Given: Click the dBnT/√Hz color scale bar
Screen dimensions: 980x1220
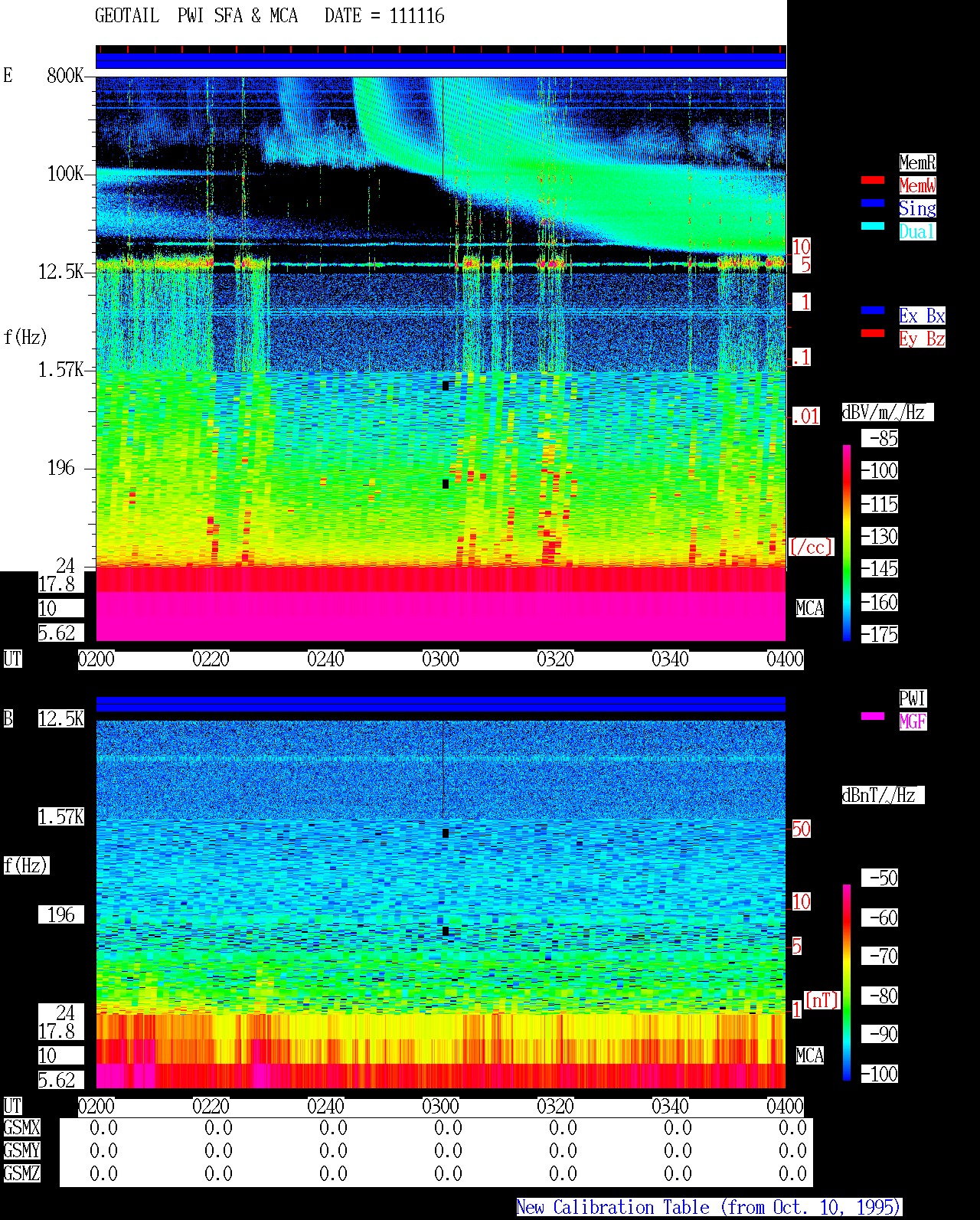Looking at the screenshot, I should [847, 983].
